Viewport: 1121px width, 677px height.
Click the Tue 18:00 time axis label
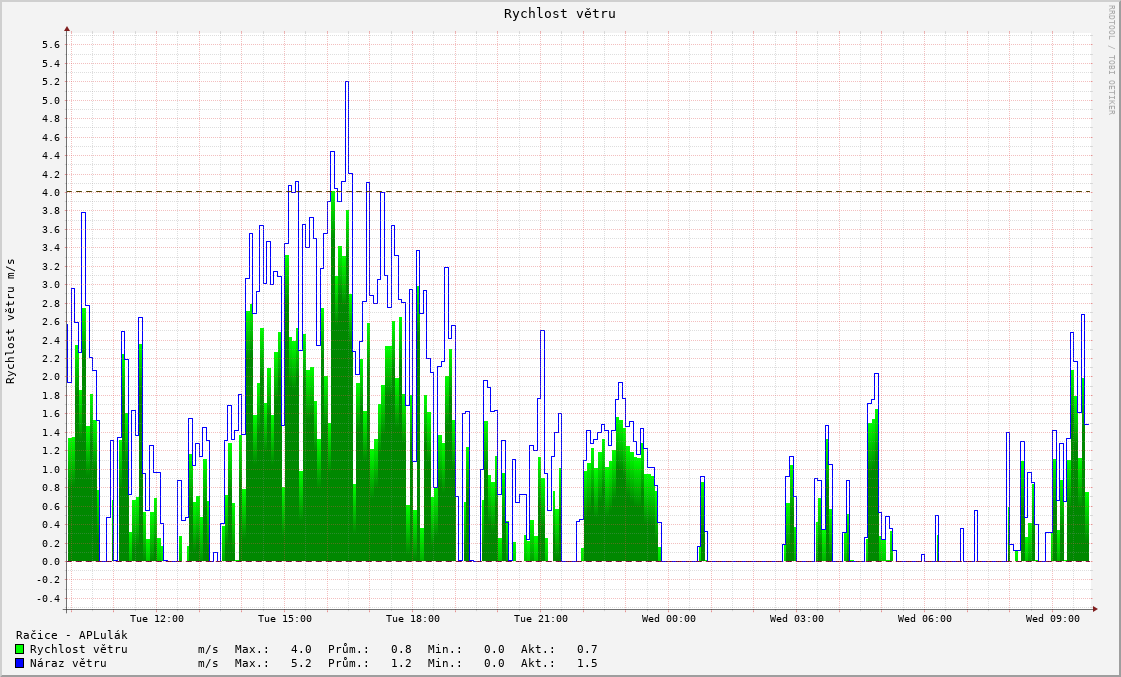point(413,618)
